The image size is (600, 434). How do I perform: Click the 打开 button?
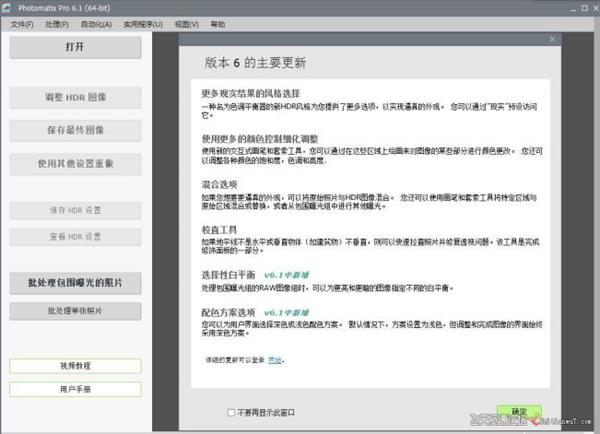click(75, 47)
